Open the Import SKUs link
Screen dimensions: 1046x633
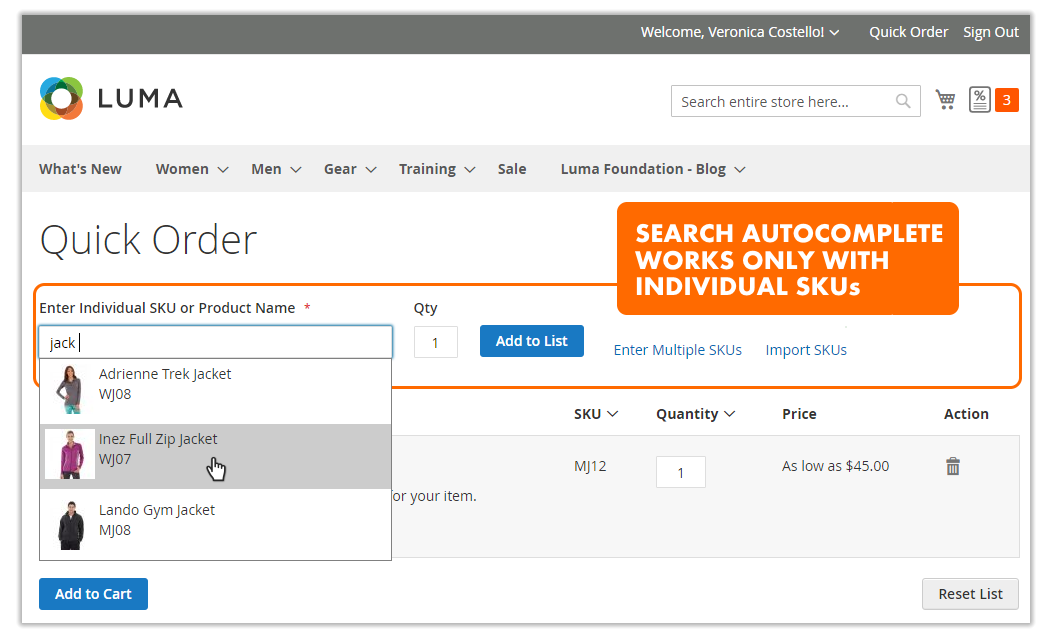(806, 350)
